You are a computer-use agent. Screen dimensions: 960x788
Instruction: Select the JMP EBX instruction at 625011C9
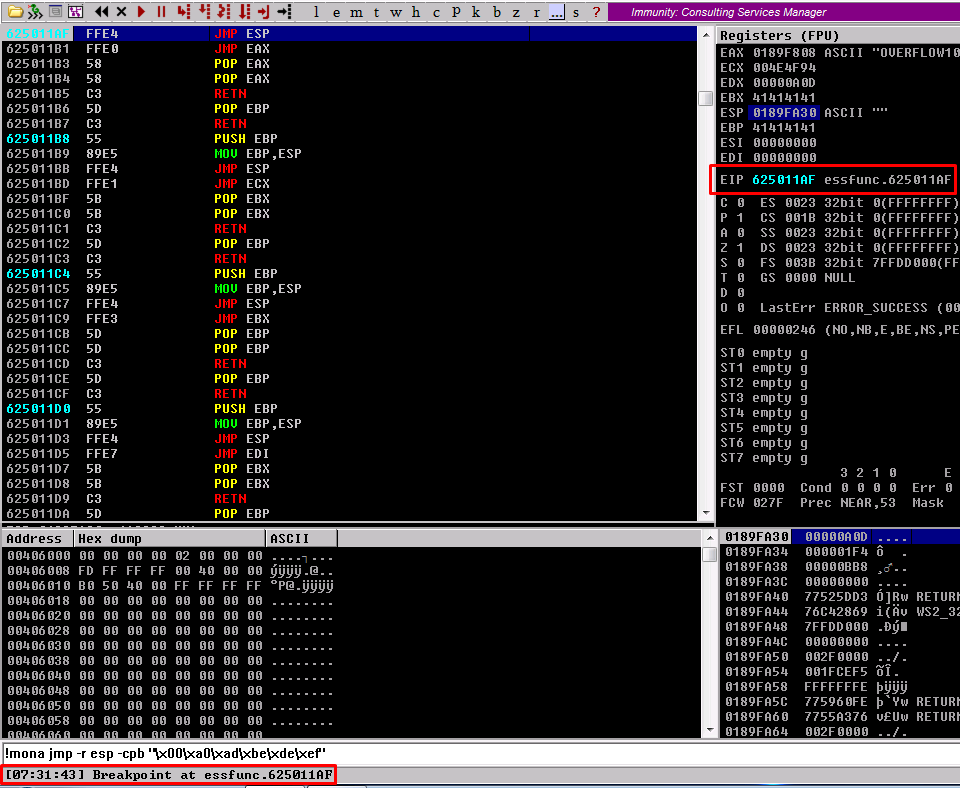[x=349, y=318]
